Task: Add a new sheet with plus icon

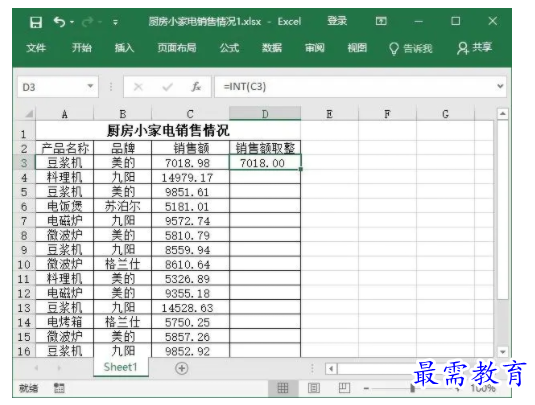Action: (182, 368)
